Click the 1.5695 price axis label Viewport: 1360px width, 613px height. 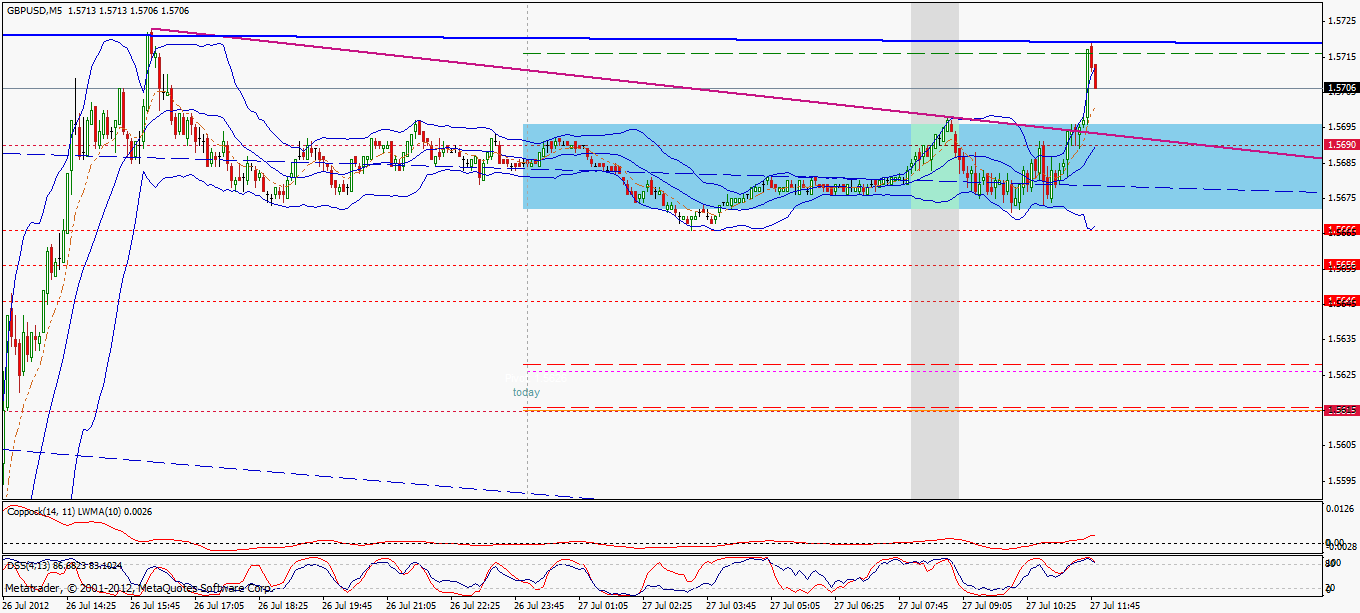tap(1341, 127)
